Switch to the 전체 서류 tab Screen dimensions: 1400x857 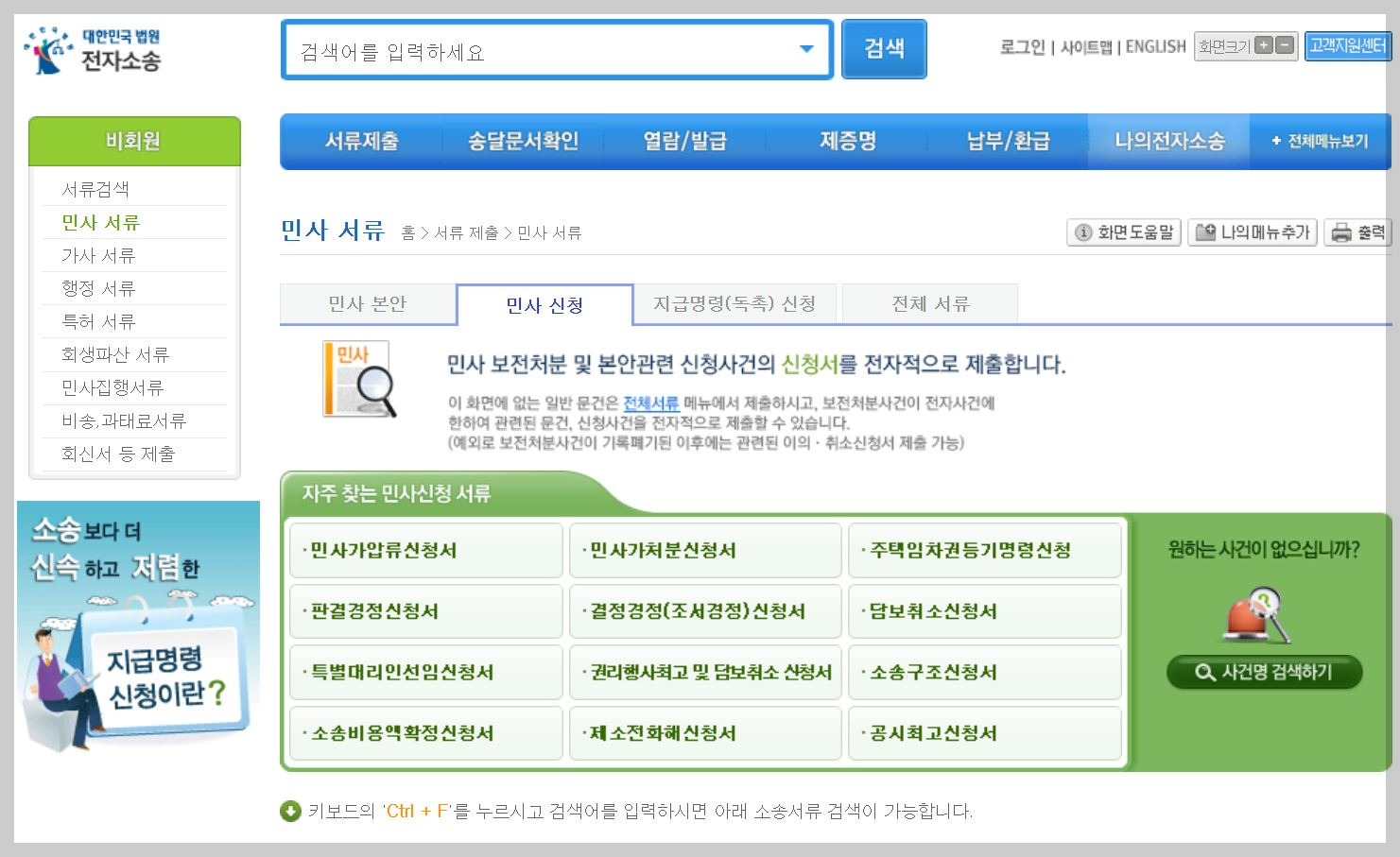tap(930, 303)
